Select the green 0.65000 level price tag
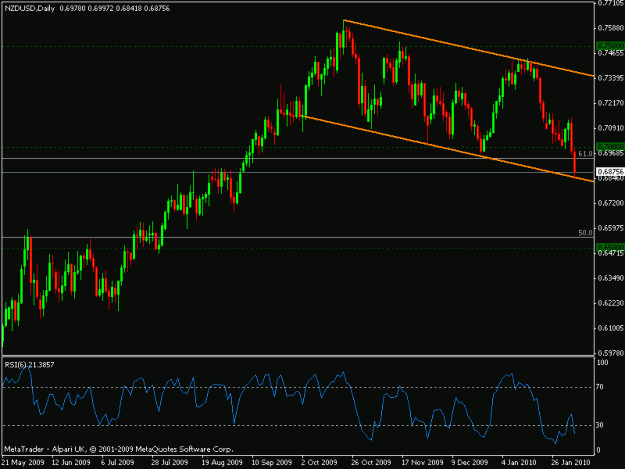Screen dimensions: 625x469 (x=610, y=247)
